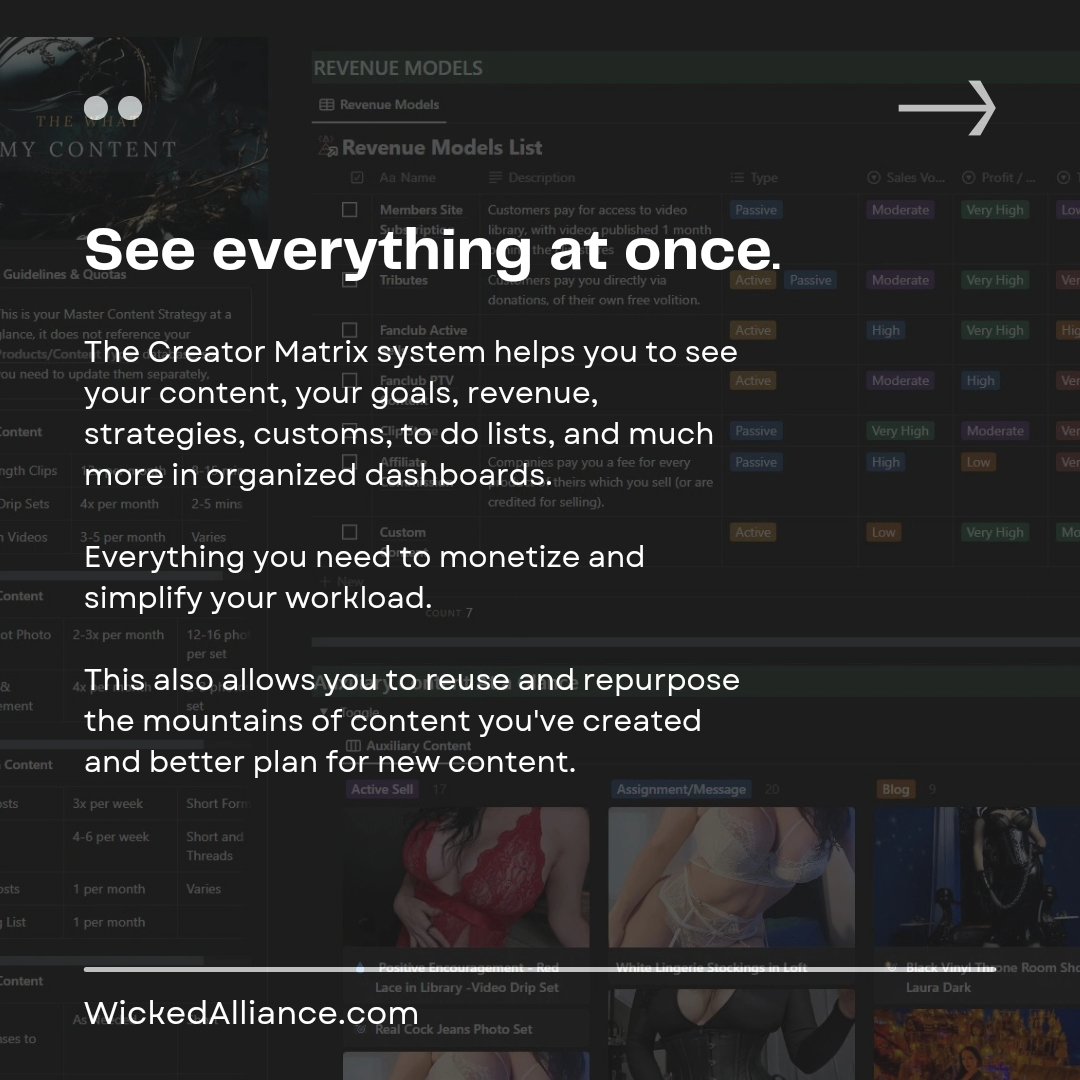Click the Tributes description text
This screenshot has width=1080, height=1080.
[x=594, y=290]
